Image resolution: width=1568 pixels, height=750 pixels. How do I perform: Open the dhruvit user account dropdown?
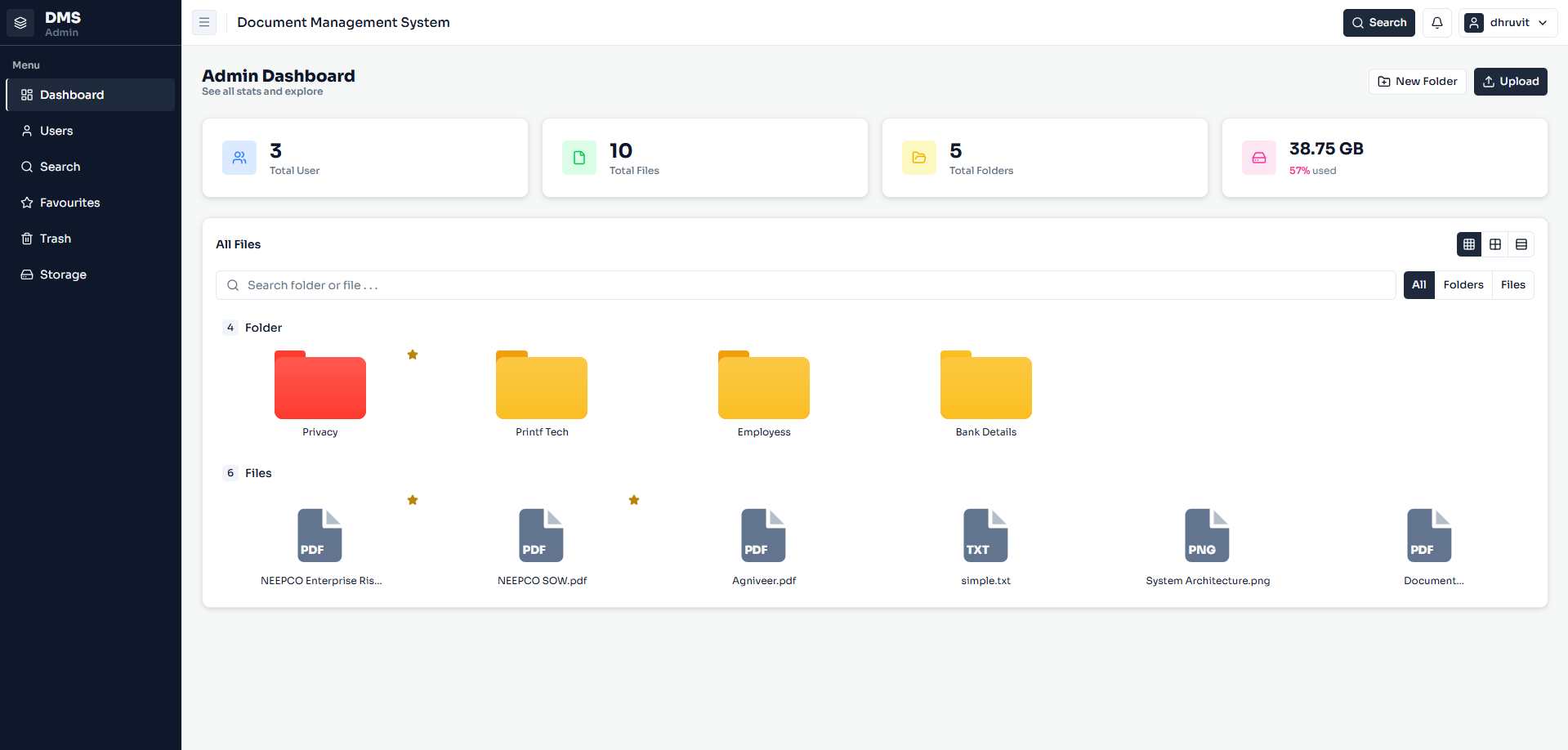[1508, 23]
